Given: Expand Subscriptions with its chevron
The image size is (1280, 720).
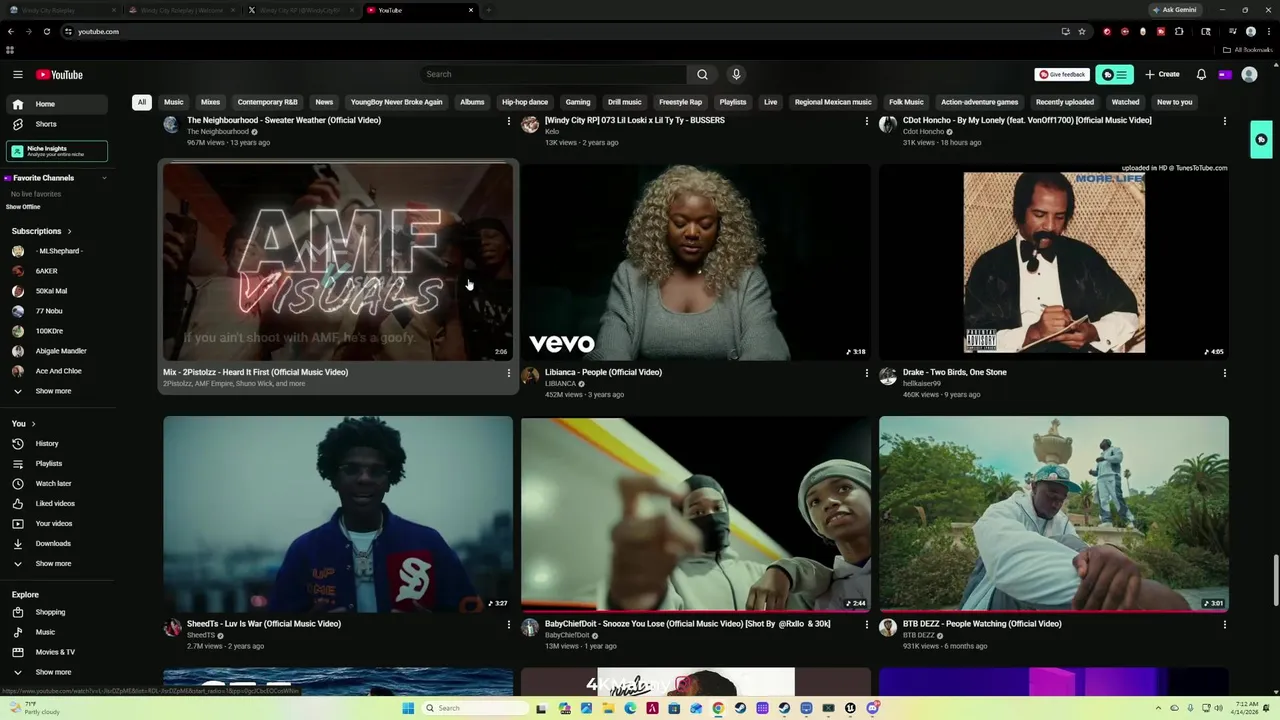Looking at the screenshot, I should pos(69,231).
